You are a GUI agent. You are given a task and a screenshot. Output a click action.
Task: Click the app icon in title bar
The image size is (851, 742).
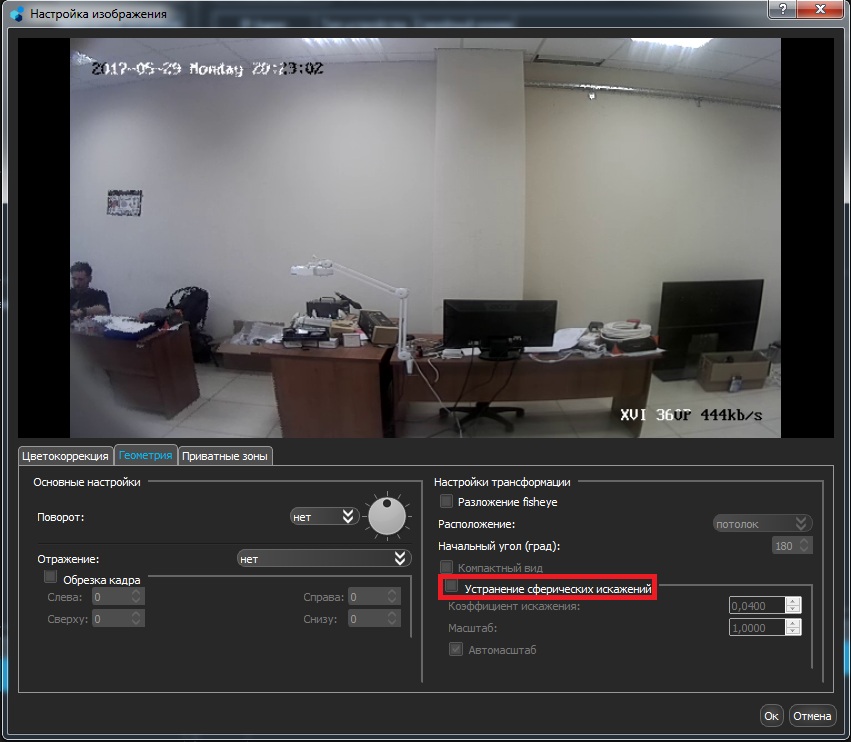[16, 14]
